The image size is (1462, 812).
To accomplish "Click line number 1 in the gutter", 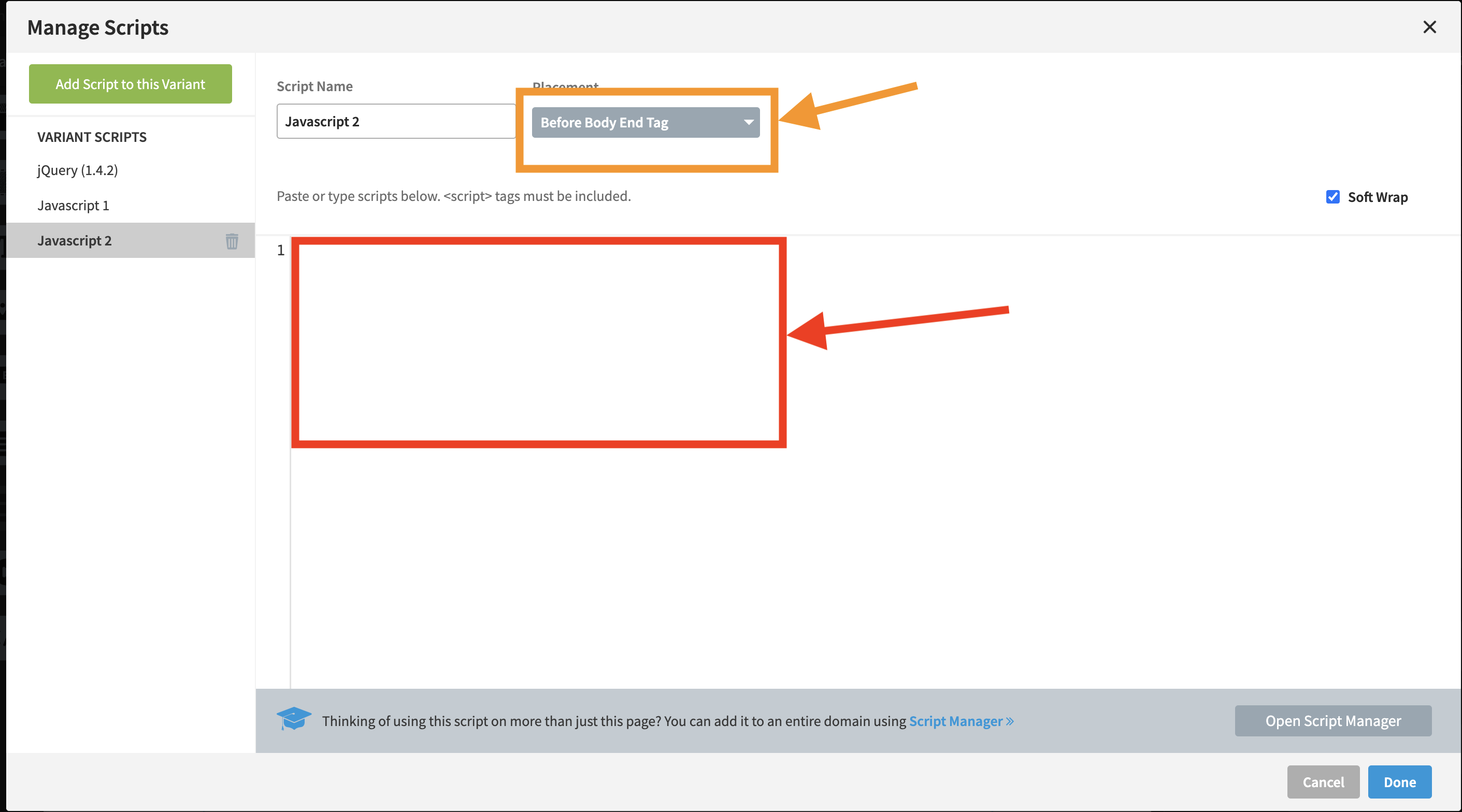I will (x=280, y=250).
